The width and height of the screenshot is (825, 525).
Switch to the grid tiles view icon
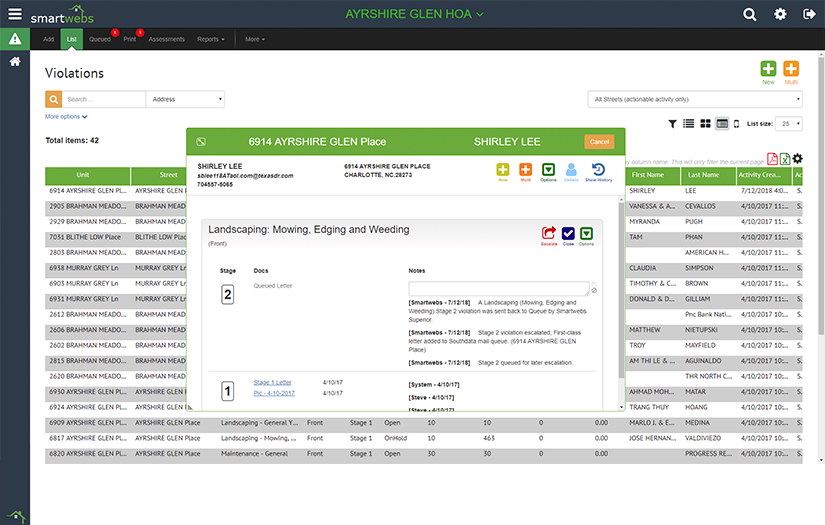[705, 124]
